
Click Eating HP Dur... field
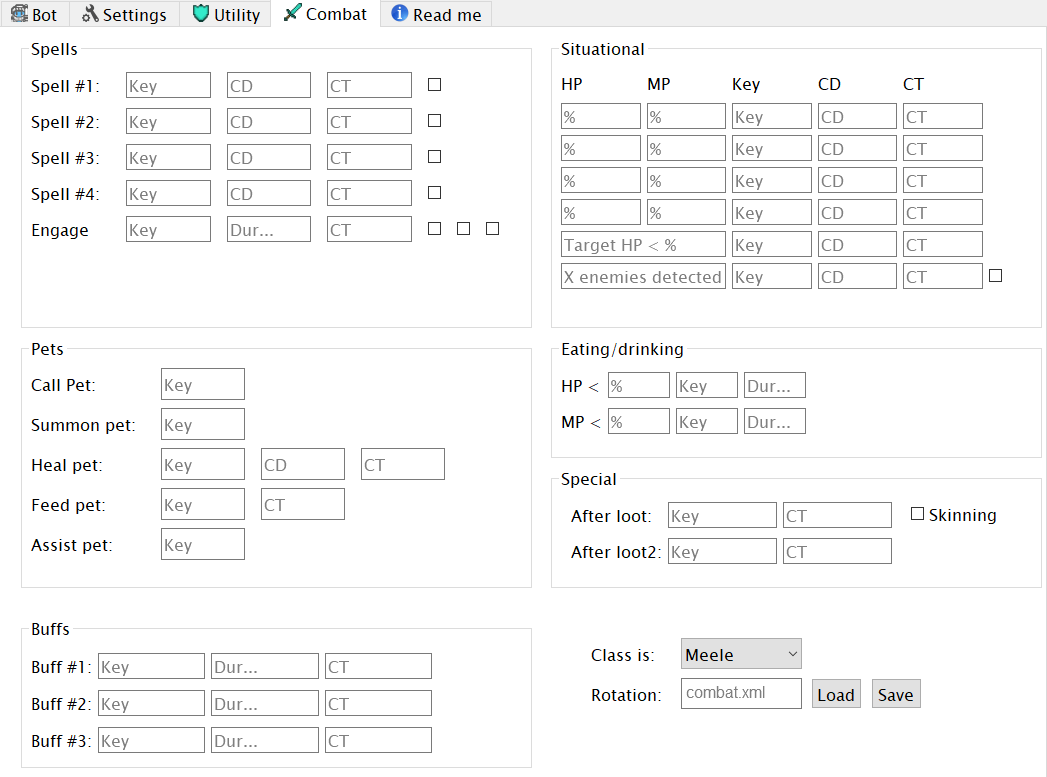pos(775,385)
